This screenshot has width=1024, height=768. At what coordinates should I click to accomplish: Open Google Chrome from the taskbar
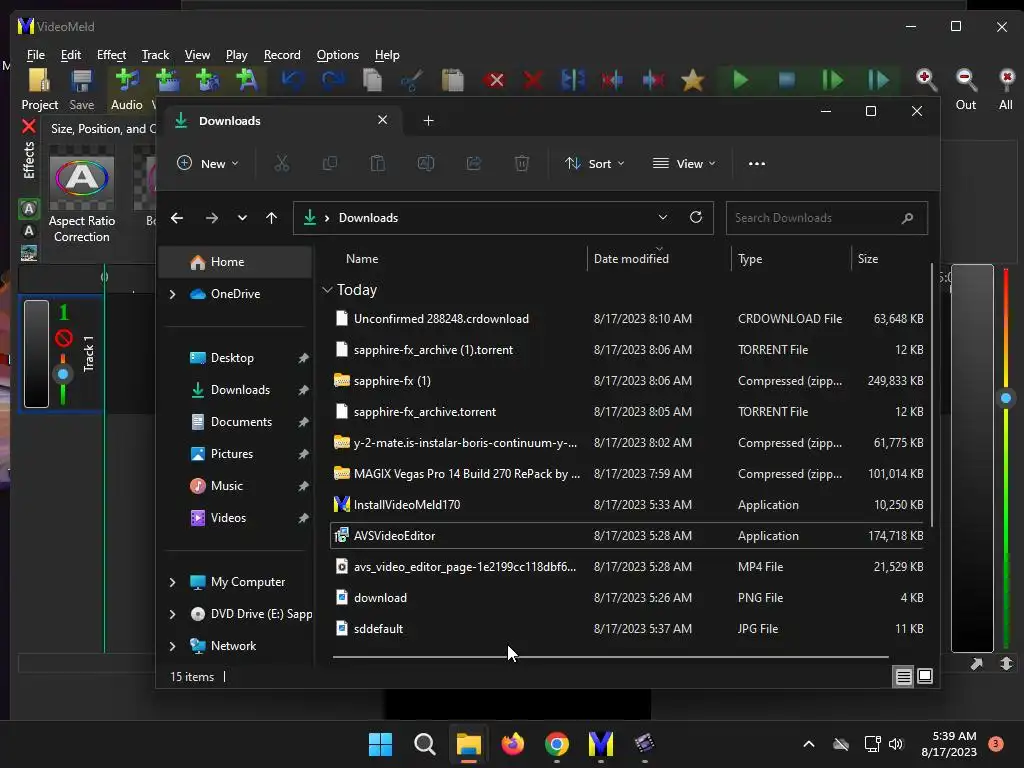tap(556, 744)
